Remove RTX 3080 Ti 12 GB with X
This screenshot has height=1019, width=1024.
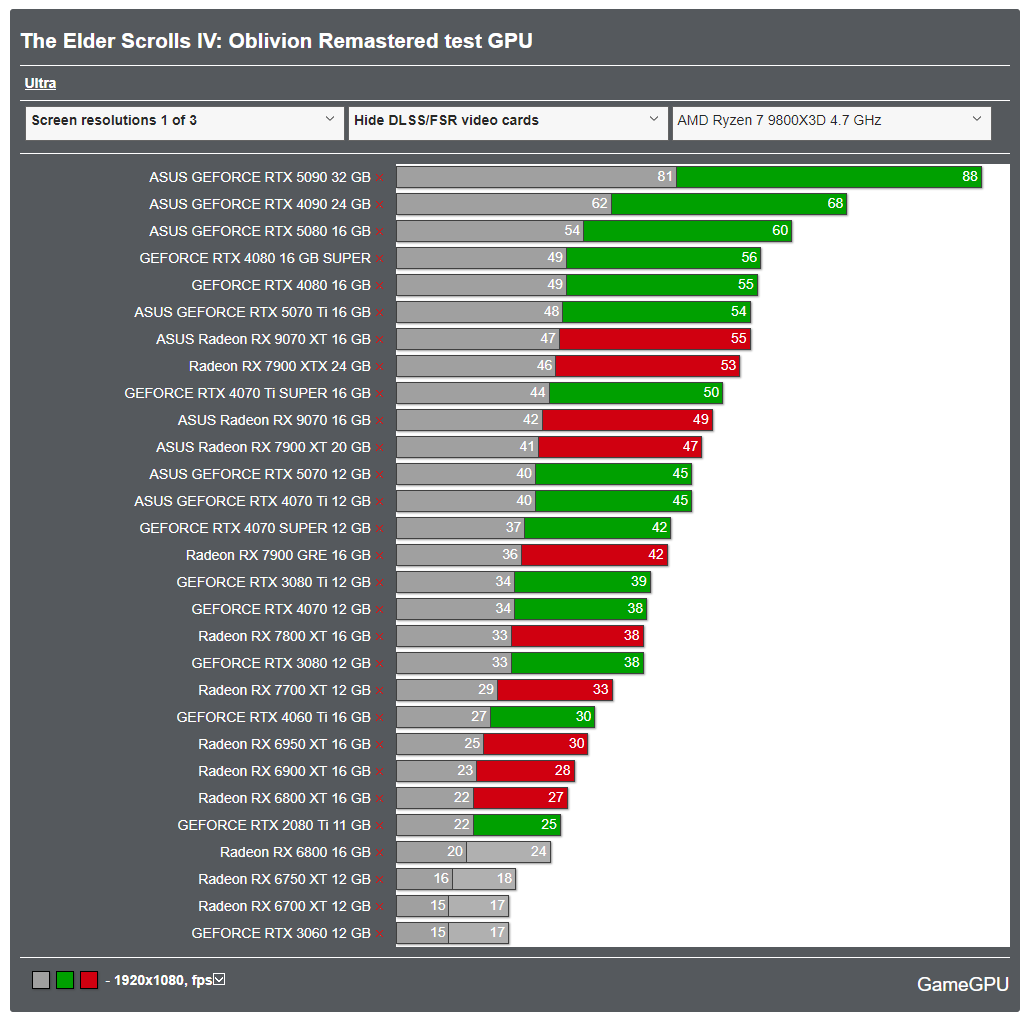[380, 583]
